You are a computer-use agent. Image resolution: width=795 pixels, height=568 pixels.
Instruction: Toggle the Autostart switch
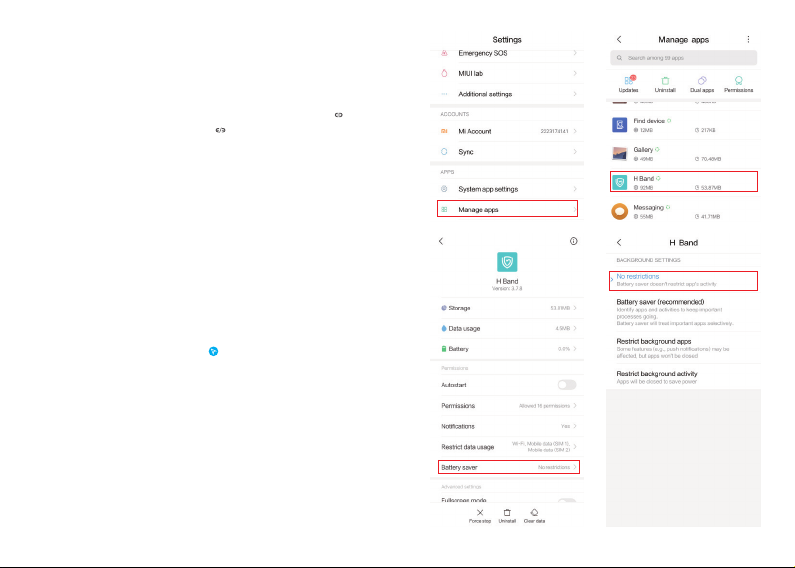coord(567,385)
